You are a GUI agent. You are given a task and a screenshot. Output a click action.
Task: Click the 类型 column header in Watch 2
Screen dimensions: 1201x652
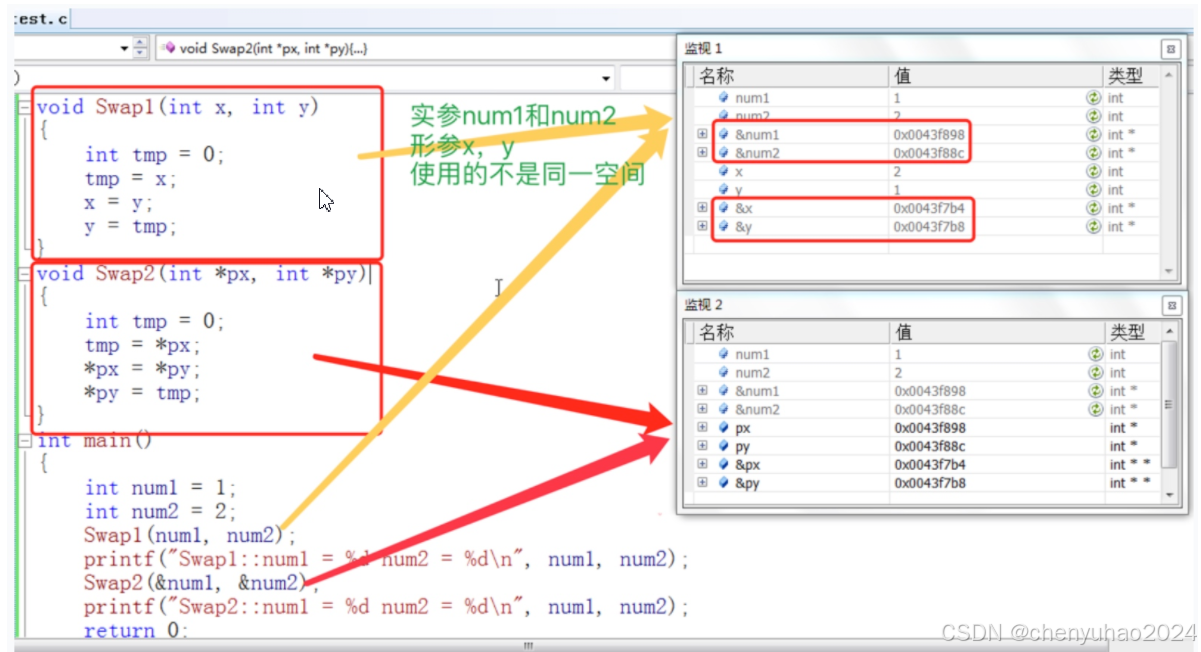[x=1131, y=333]
